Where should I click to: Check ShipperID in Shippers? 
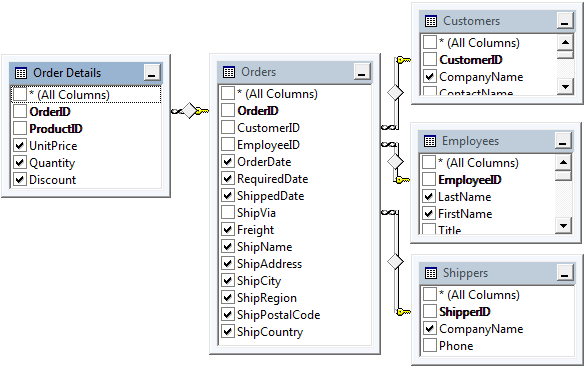pos(430,312)
